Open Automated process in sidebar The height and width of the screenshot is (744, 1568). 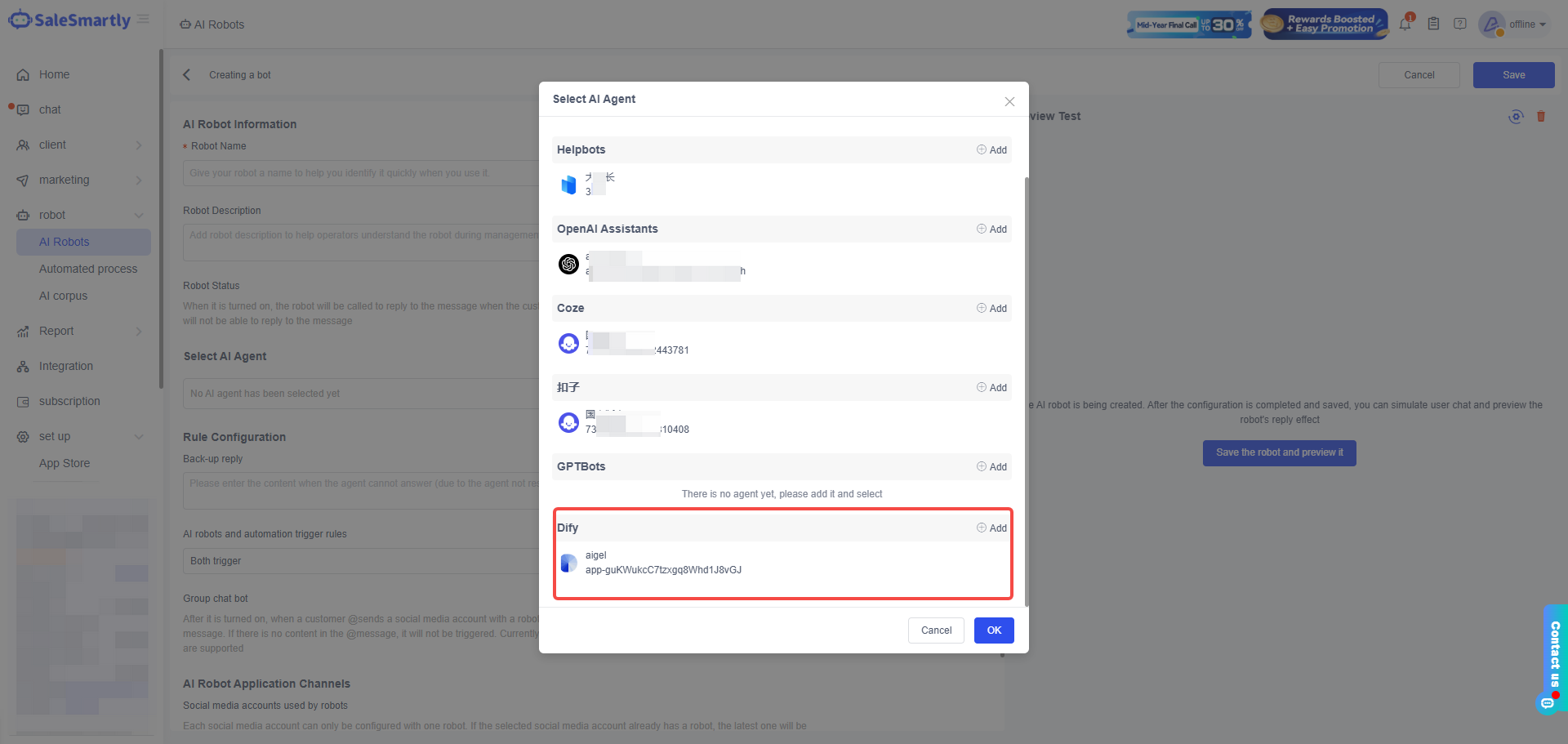[88, 269]
